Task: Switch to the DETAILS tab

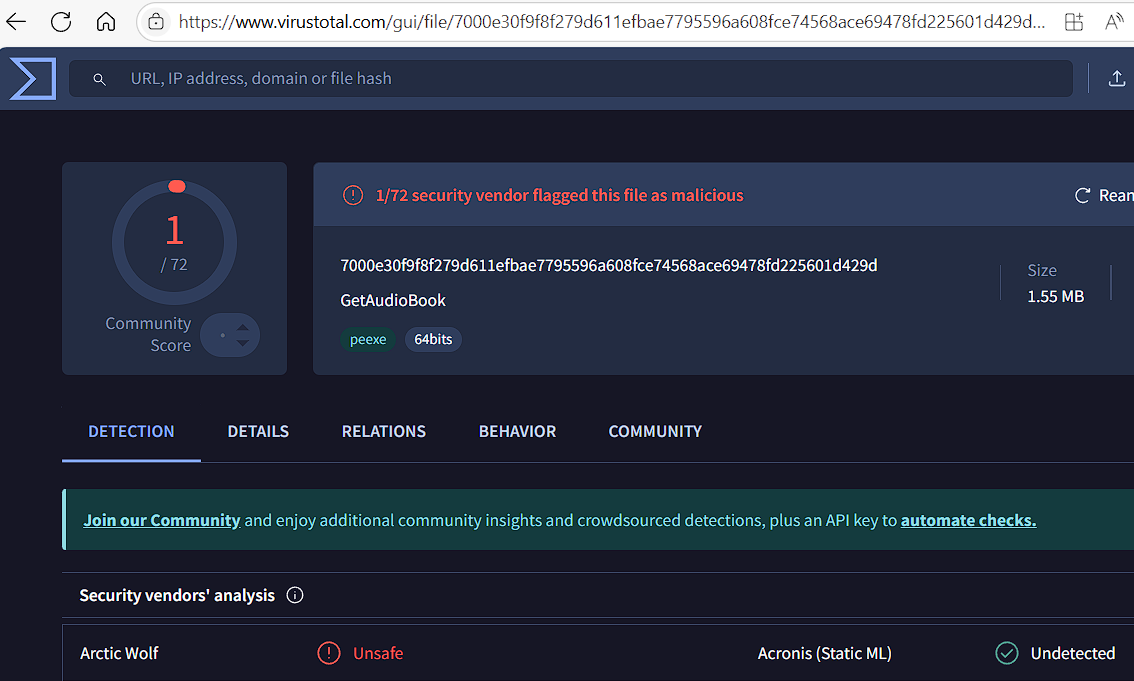Action: (x=258, y=431)
